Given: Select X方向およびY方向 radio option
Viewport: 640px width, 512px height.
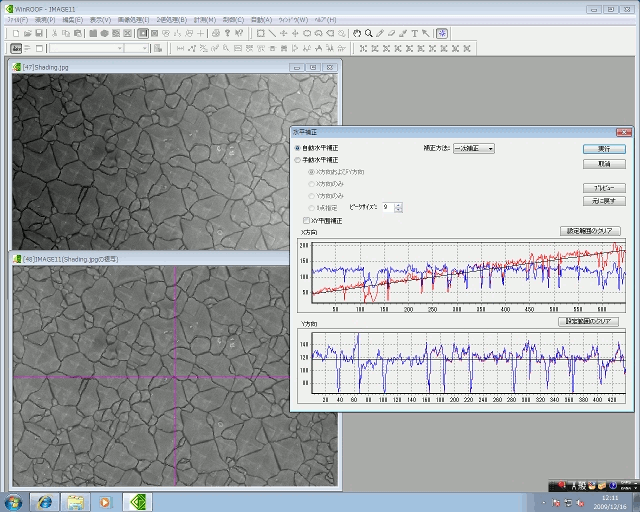Looking at the screenshot, I should click(311, 172).
